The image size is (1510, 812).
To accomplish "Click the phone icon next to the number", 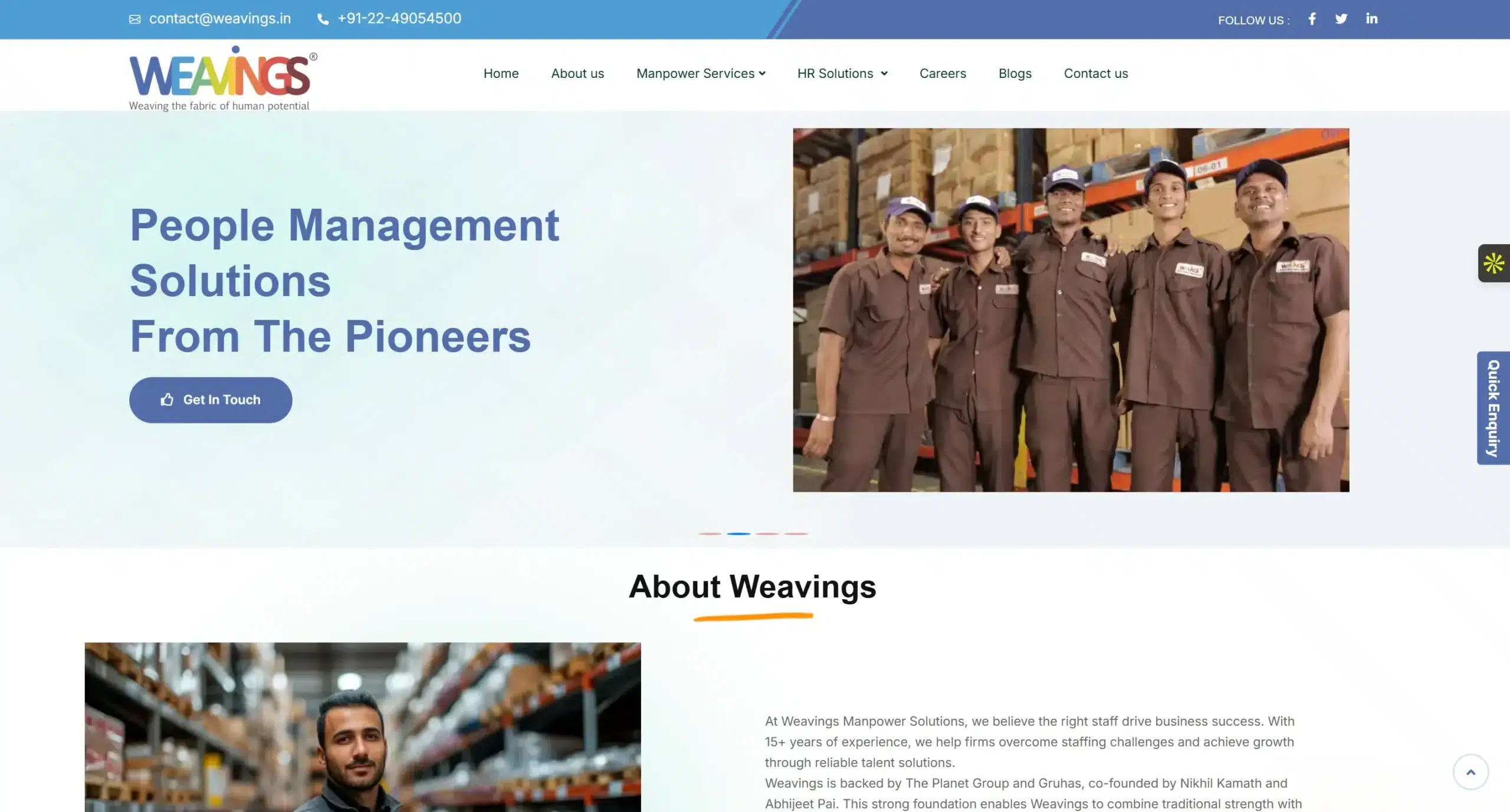I will tap(323, 19).
